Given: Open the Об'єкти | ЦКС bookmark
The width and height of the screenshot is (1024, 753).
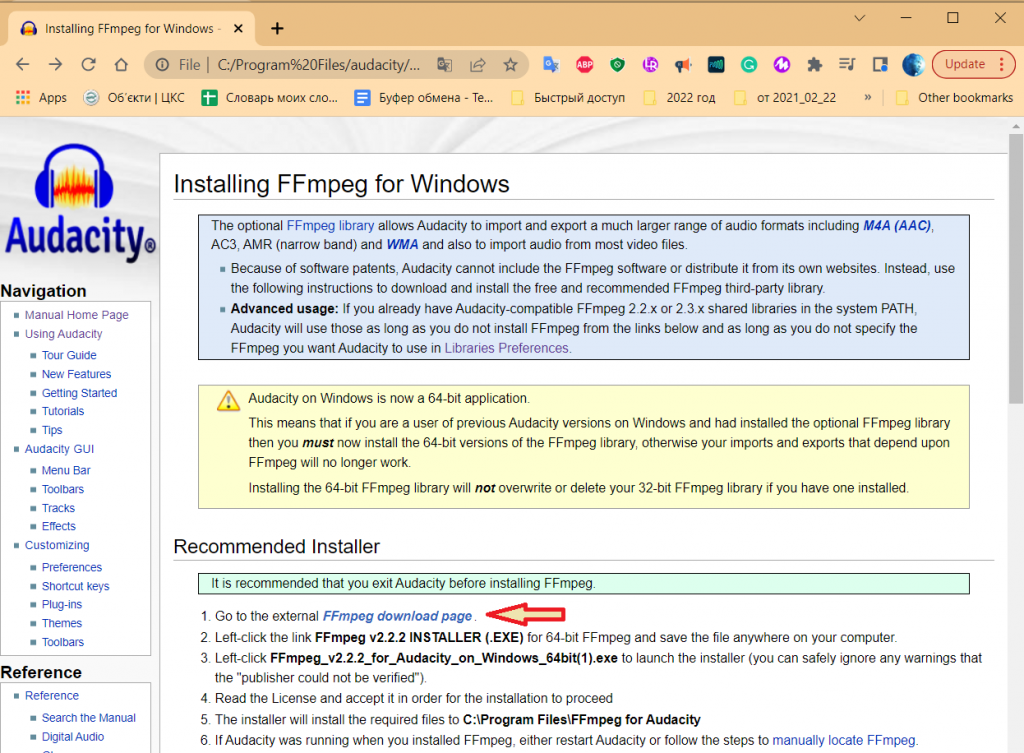Looking at the screenshot, I should point(134,97).
